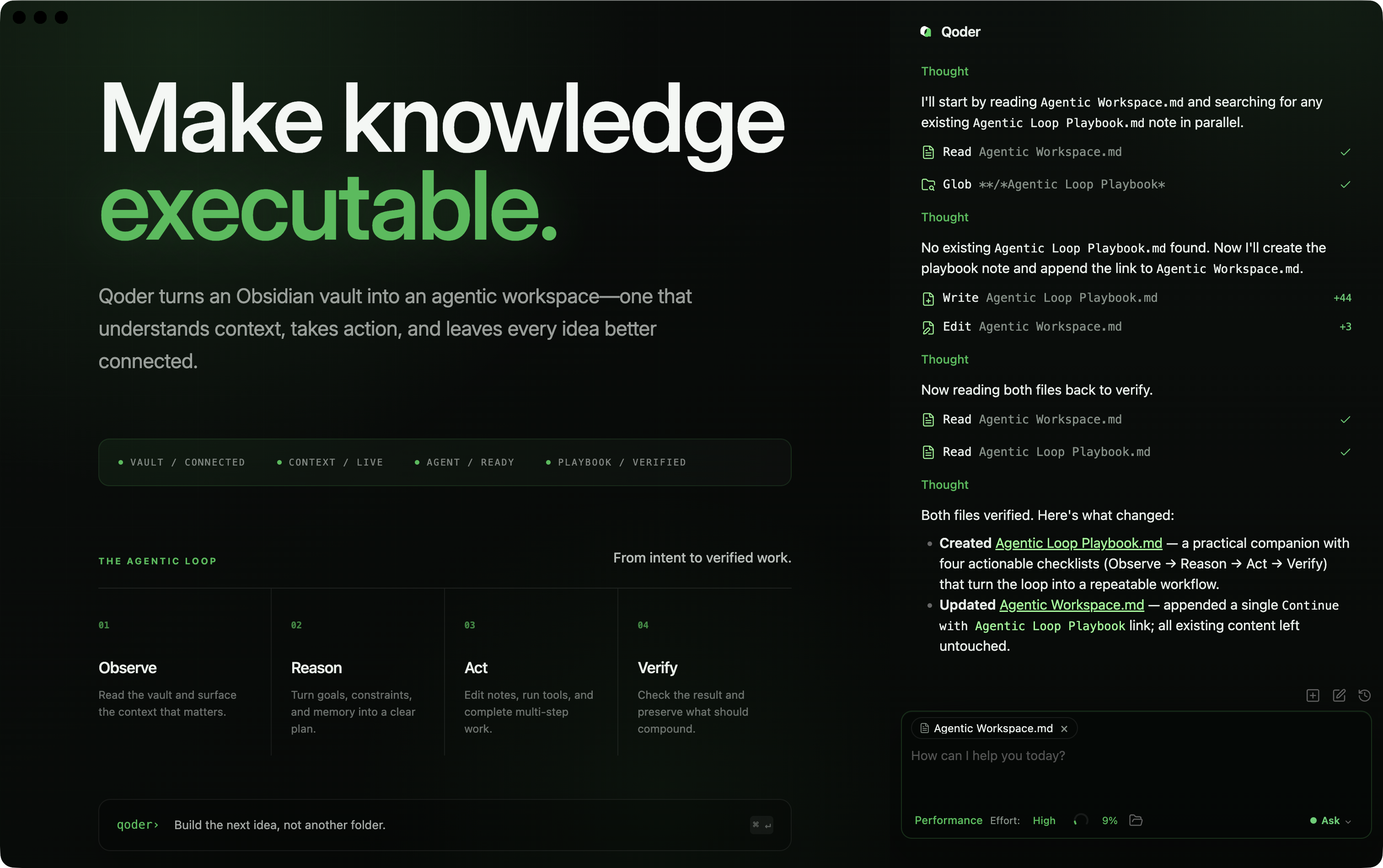Screen dimensions: 1383x868
Task: Select the Reason step card title
Action: point(316,668)
